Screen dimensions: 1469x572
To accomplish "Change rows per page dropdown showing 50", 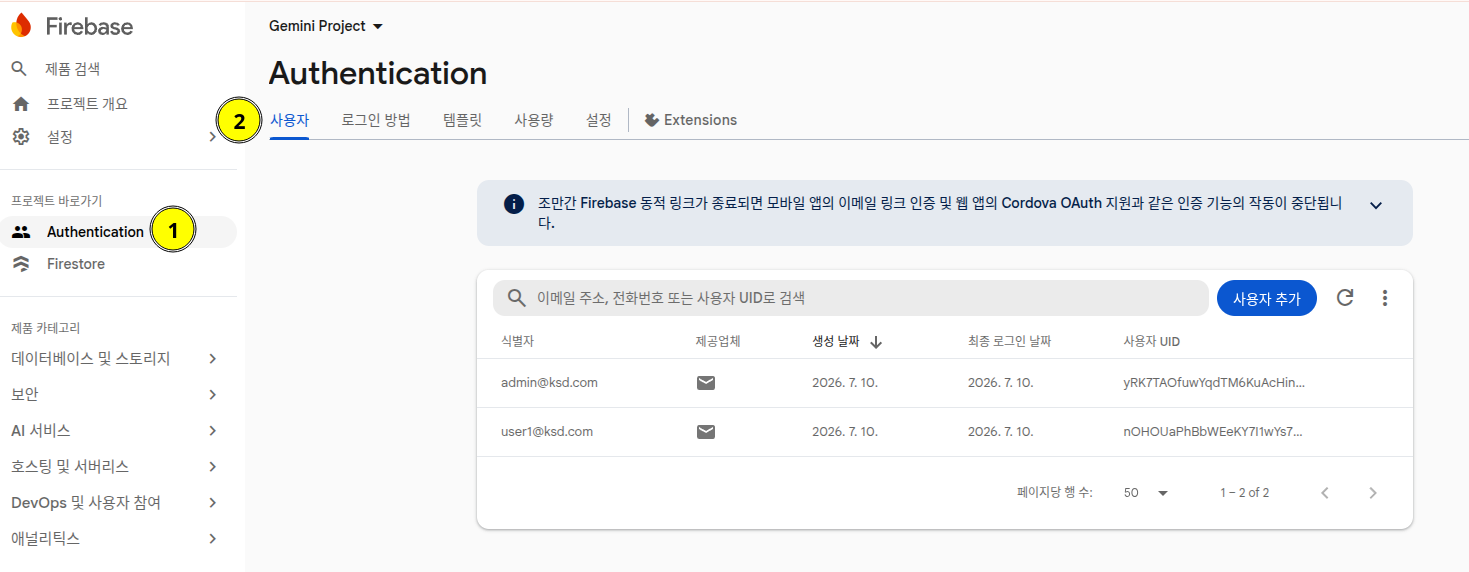I will point(1146,493).
